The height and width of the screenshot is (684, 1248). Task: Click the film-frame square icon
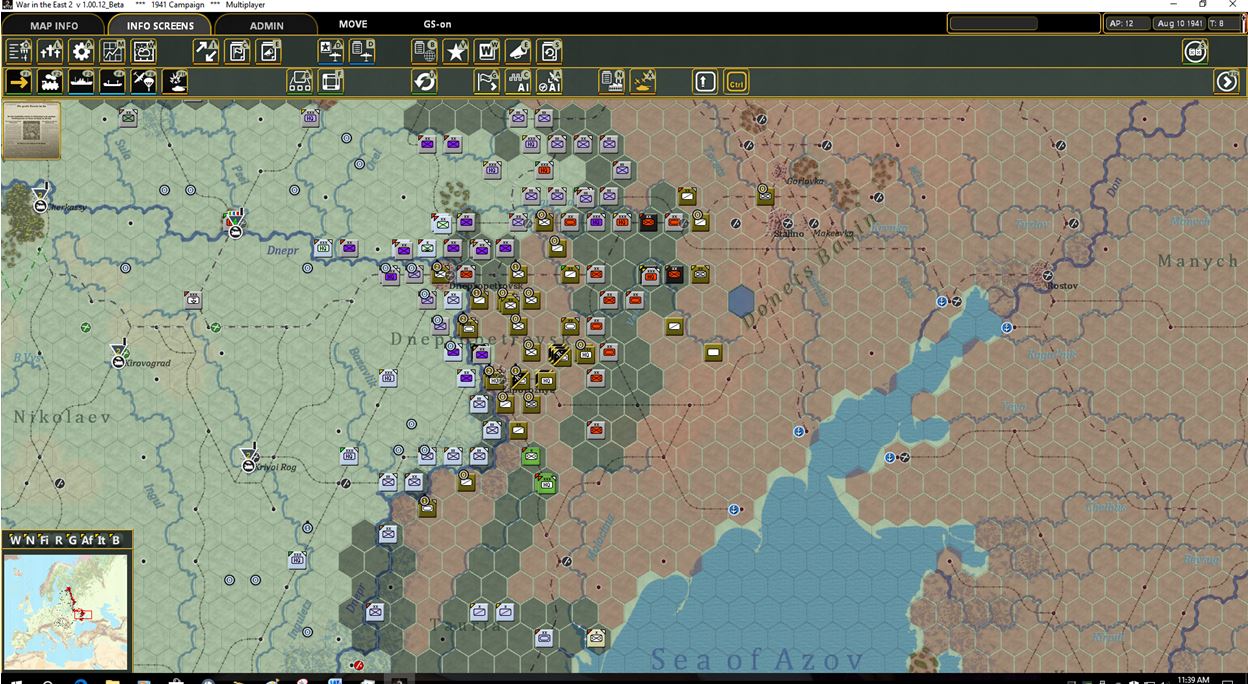click(331, 81)
